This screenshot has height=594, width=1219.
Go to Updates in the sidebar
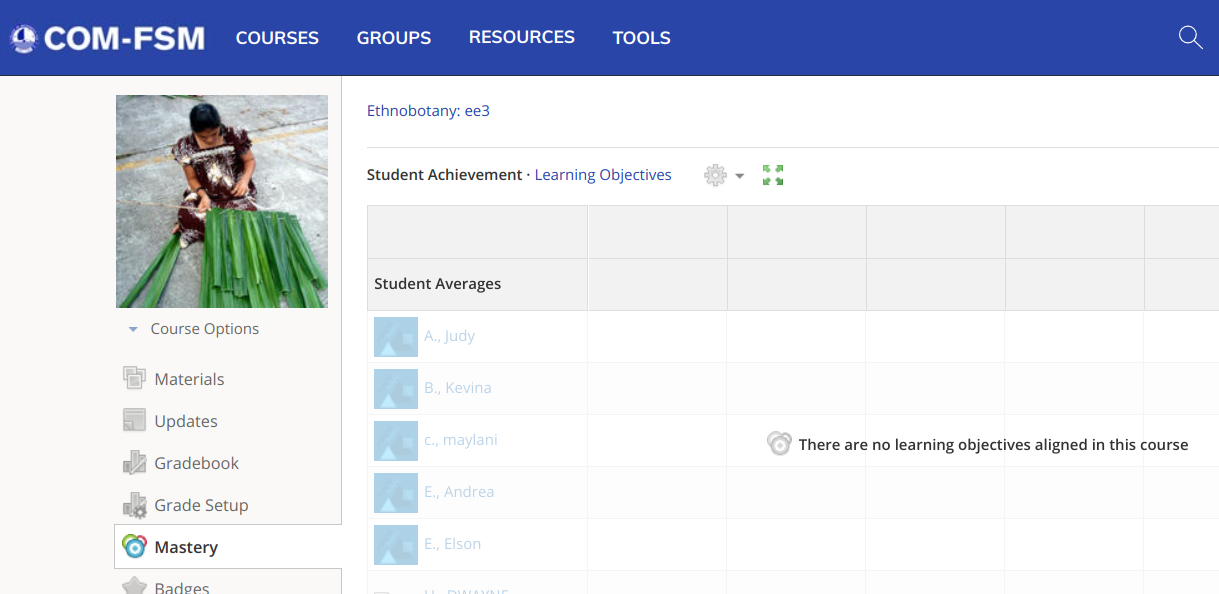186,421
